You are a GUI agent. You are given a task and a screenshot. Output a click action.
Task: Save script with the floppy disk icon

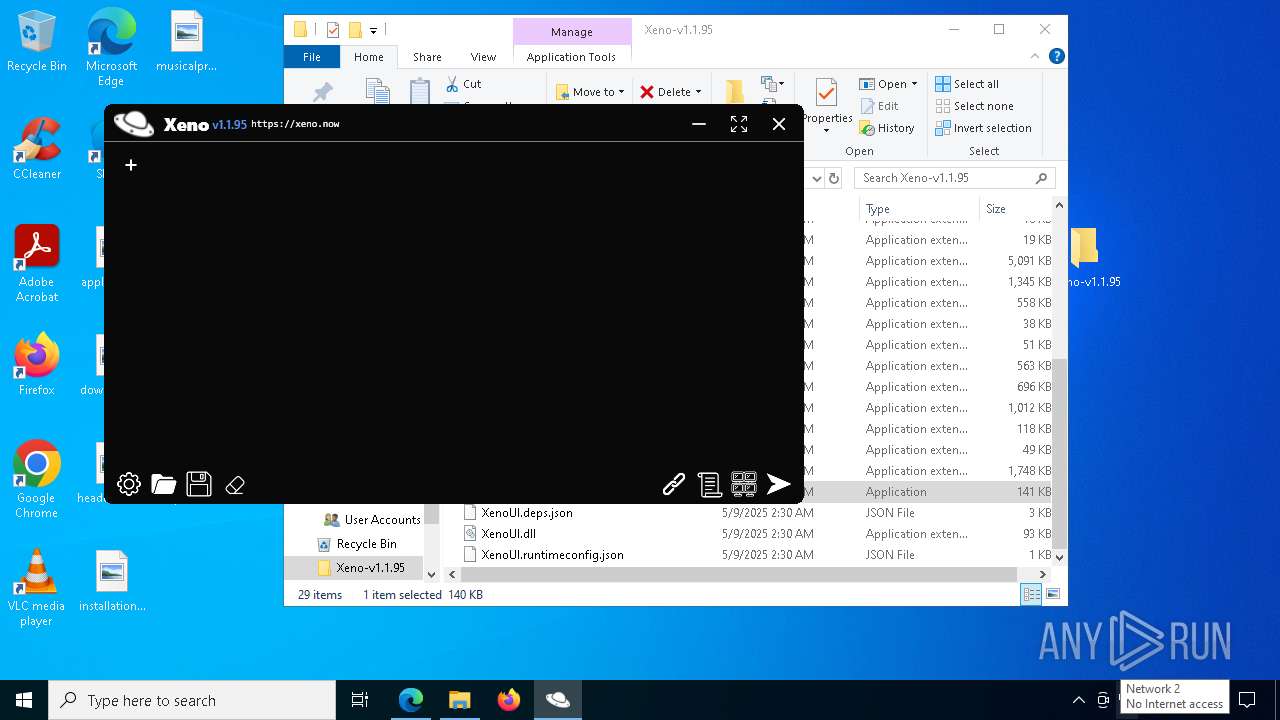pos(199,485)
